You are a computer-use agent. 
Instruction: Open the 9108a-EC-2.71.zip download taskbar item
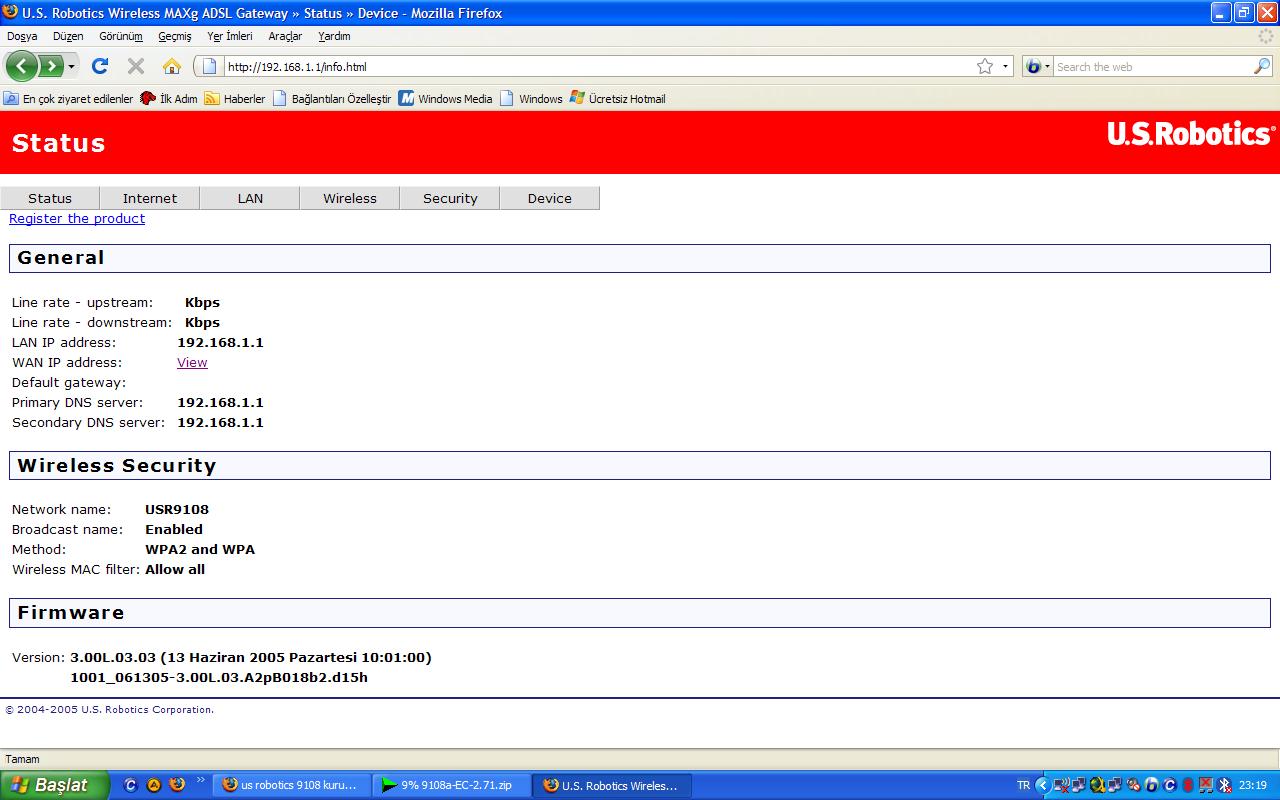click(450, 785)
